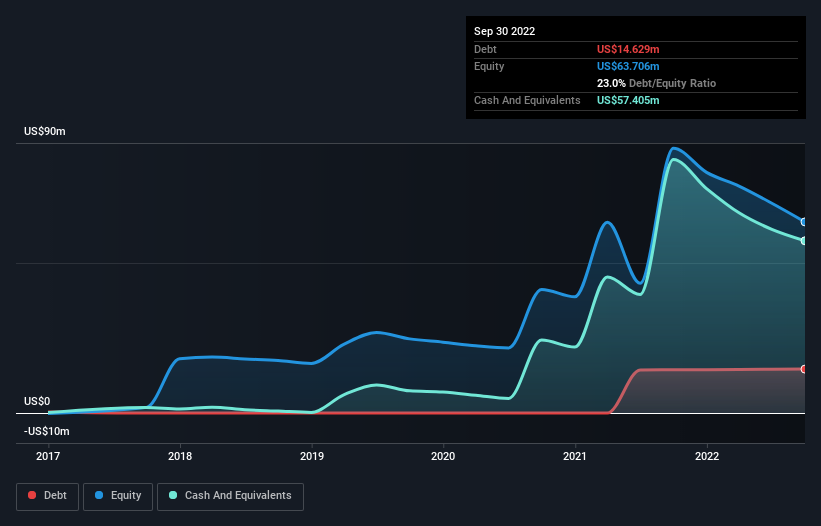The width and height of the screenshot is (821, 526).
Task: Click the US$14.629m debt value
Action: (x=628, y=49)
